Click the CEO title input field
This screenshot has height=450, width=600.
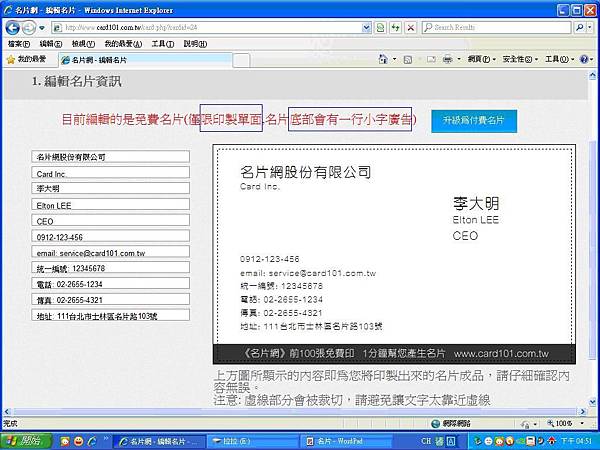[x=110, y=220]
